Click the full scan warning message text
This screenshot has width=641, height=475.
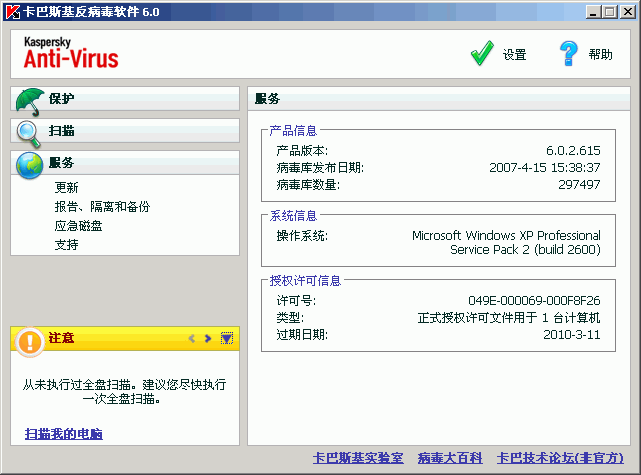pyautogui.click(x=124, y=391)
